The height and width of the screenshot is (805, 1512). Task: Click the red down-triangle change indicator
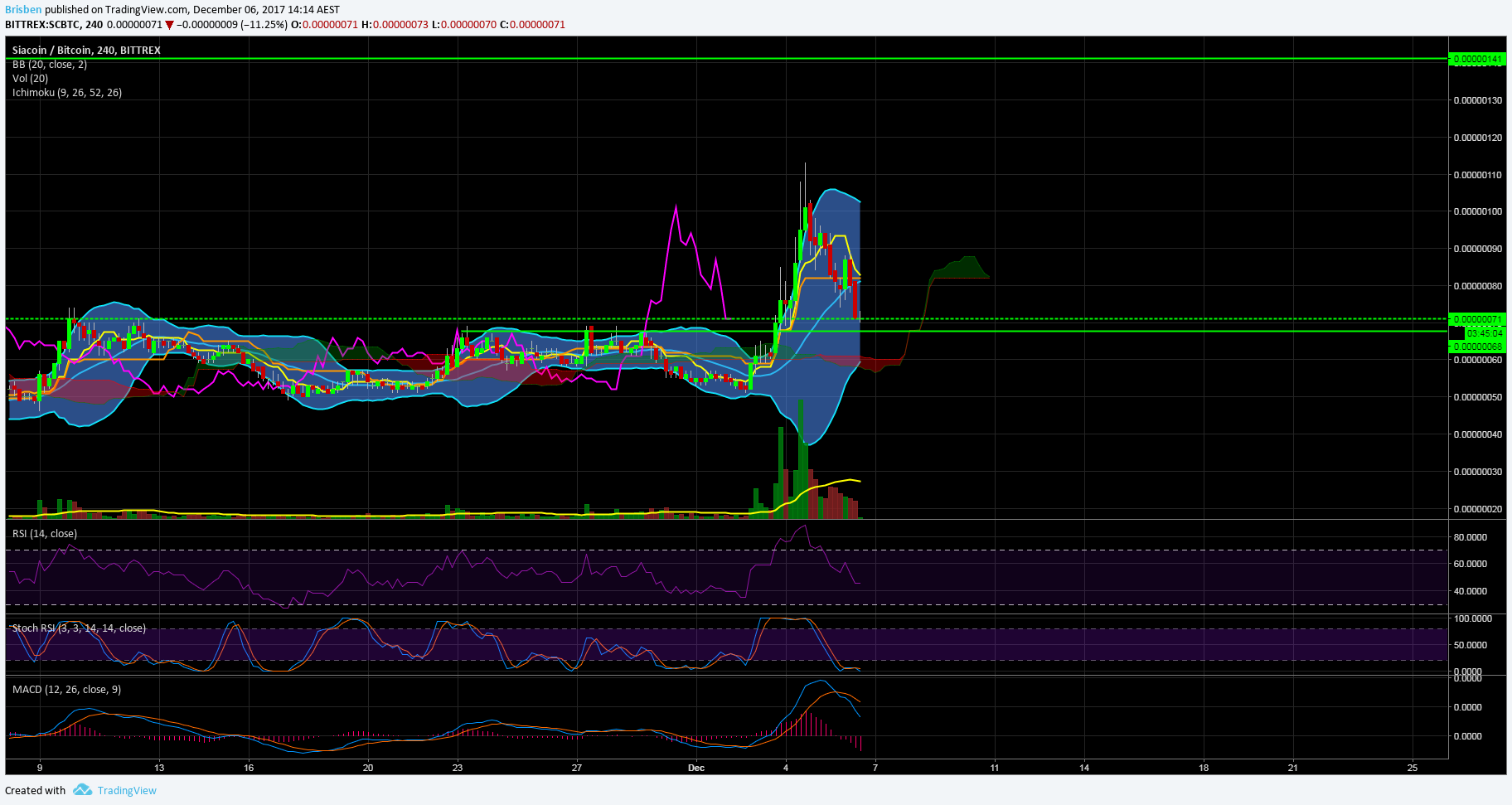pos(170,25)
